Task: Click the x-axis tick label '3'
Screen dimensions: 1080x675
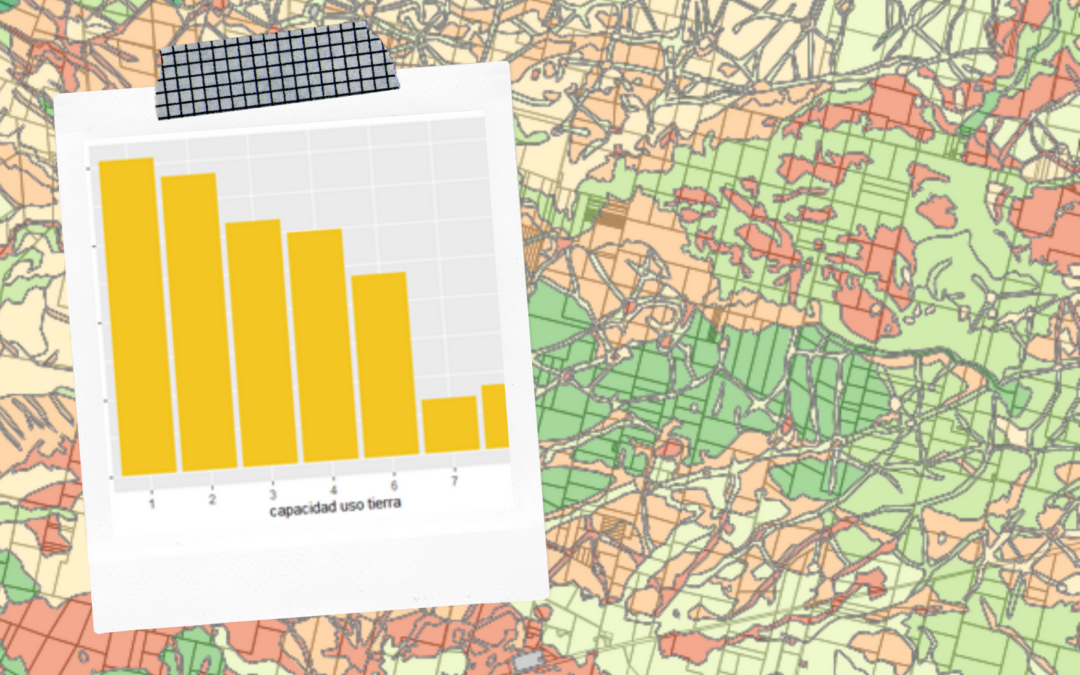Action: point(273,495)
